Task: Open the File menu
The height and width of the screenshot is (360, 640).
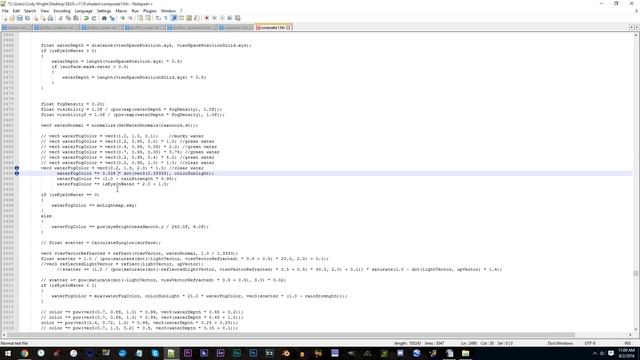Action: tap(5, 11)
